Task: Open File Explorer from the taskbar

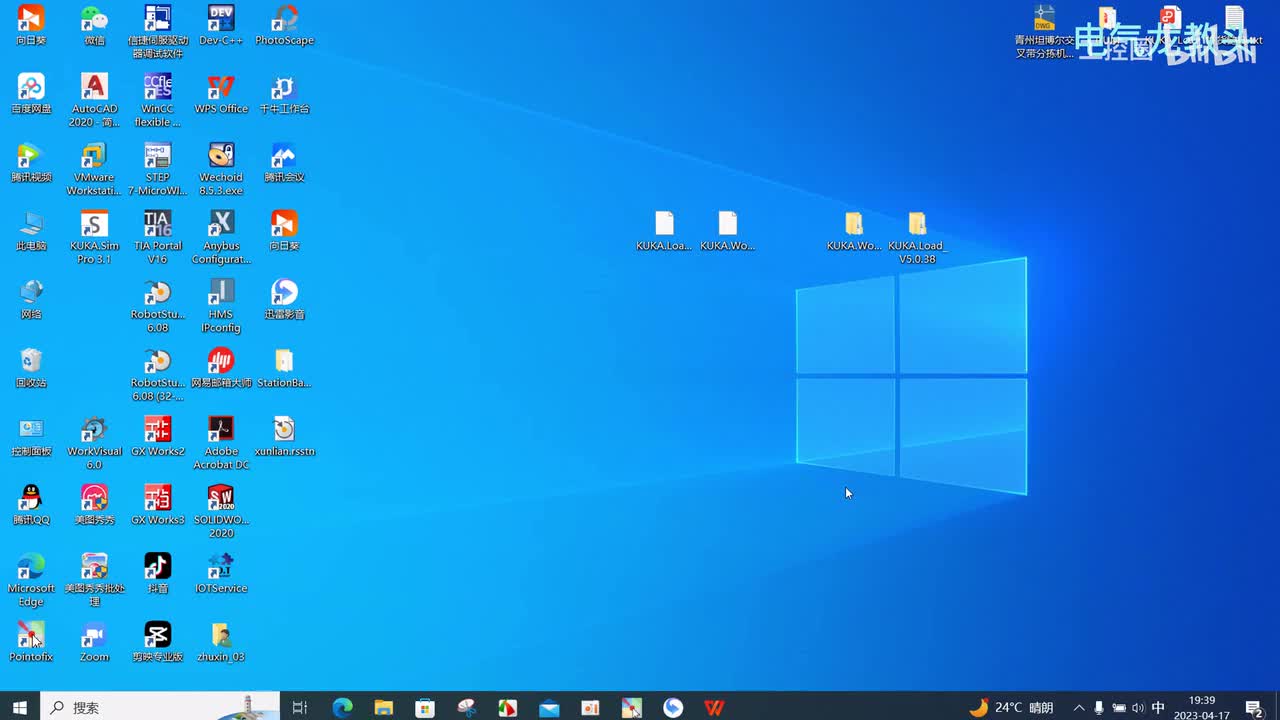Action: point(384,707)
